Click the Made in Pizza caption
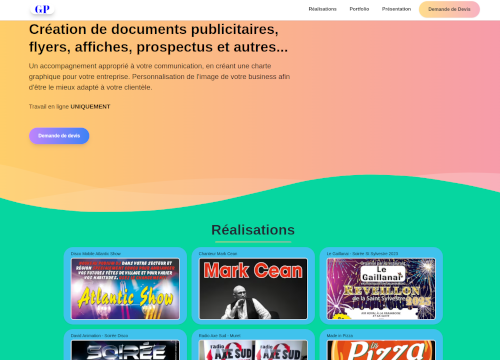 340,336
